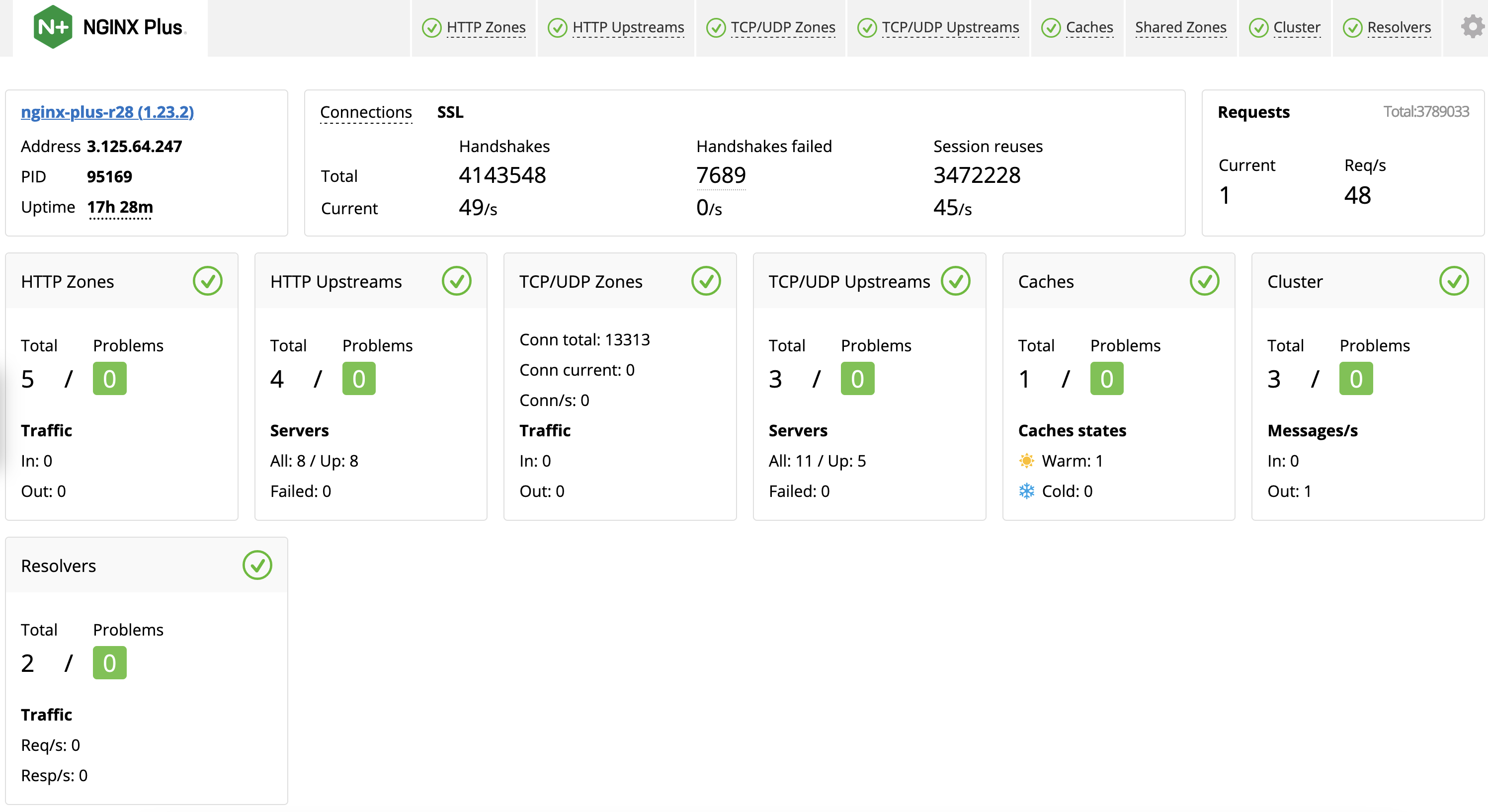Click the green problems badge in HTTP Upstreams
The height and width of the screenshot is (812, 1488).
(359, 379)
